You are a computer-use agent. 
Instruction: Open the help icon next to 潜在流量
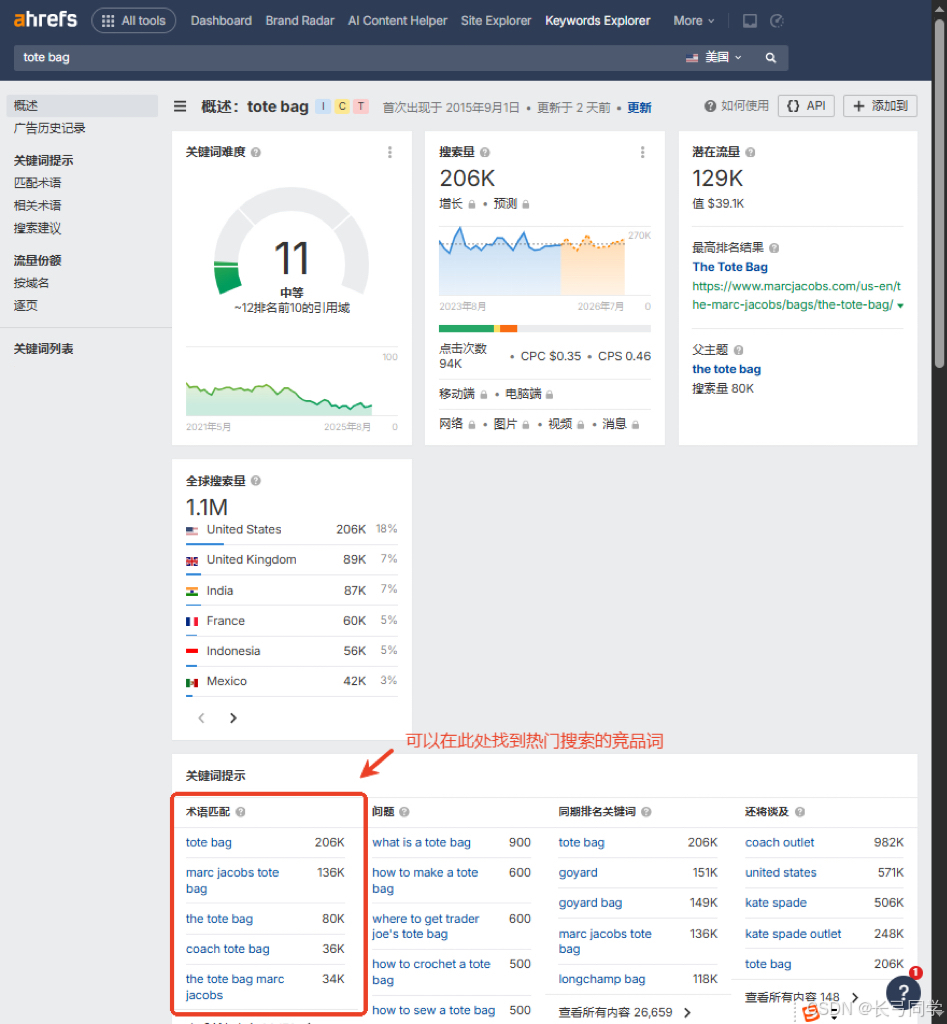pyautogui.click(x=750, y=152)
